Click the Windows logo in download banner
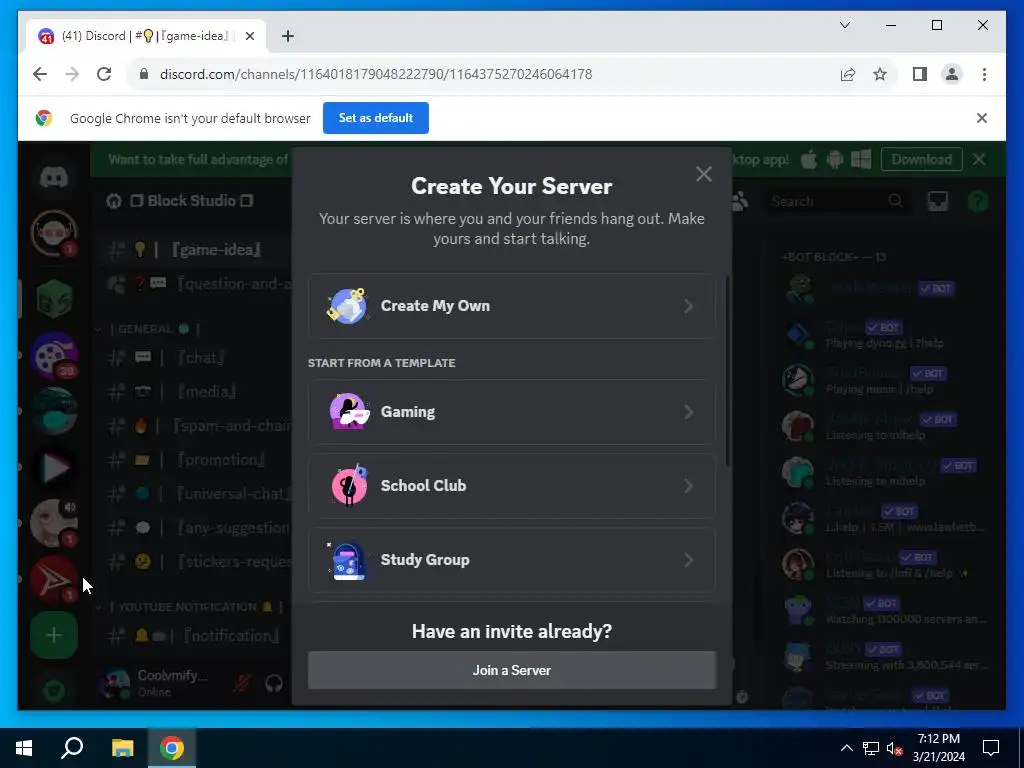 click(x=861, y=159)
